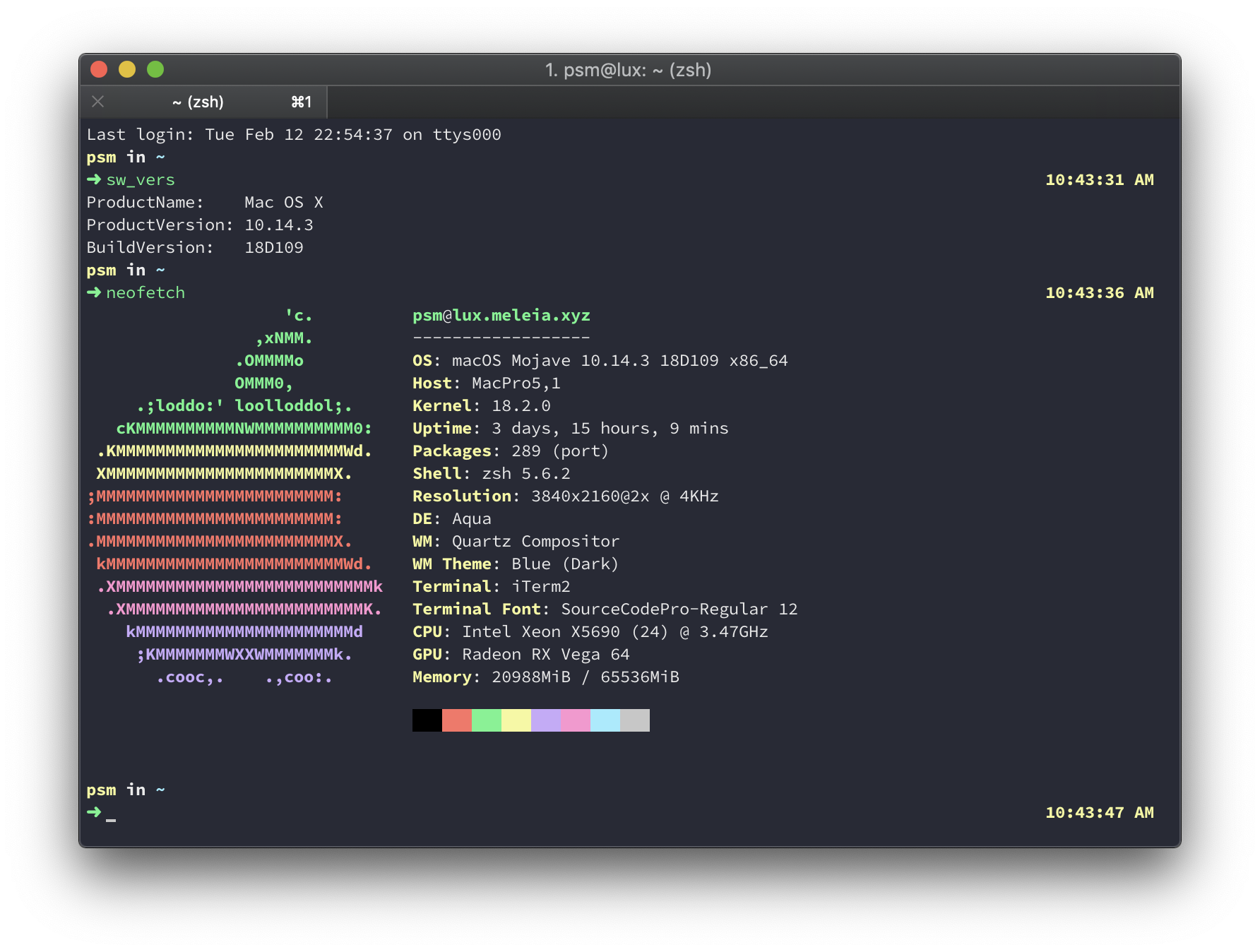Select the ~ (zsh) tab label
This screenshot has width=1260, height=952.
(x=198, y=102)
